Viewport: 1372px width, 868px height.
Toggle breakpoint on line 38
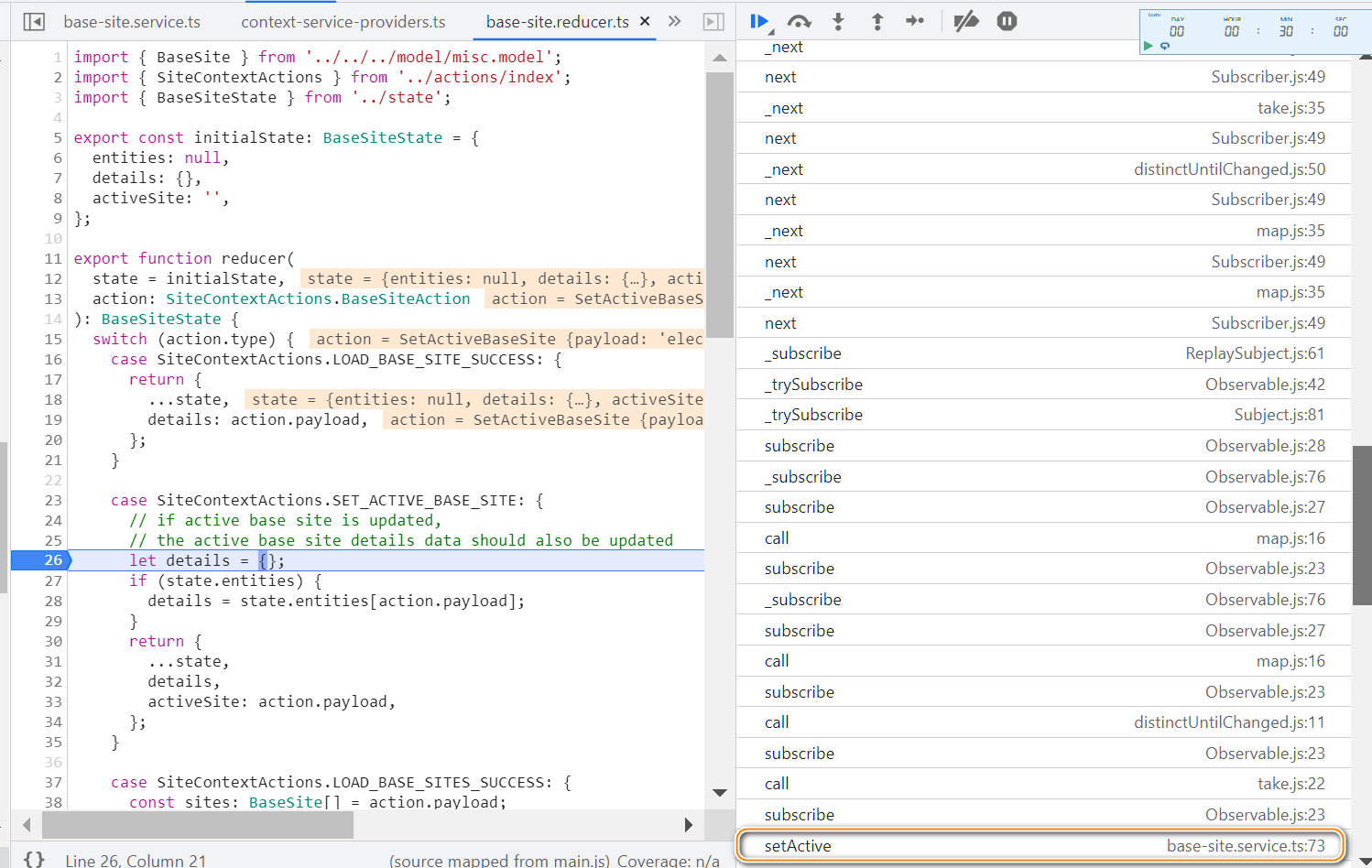(53, 802)
